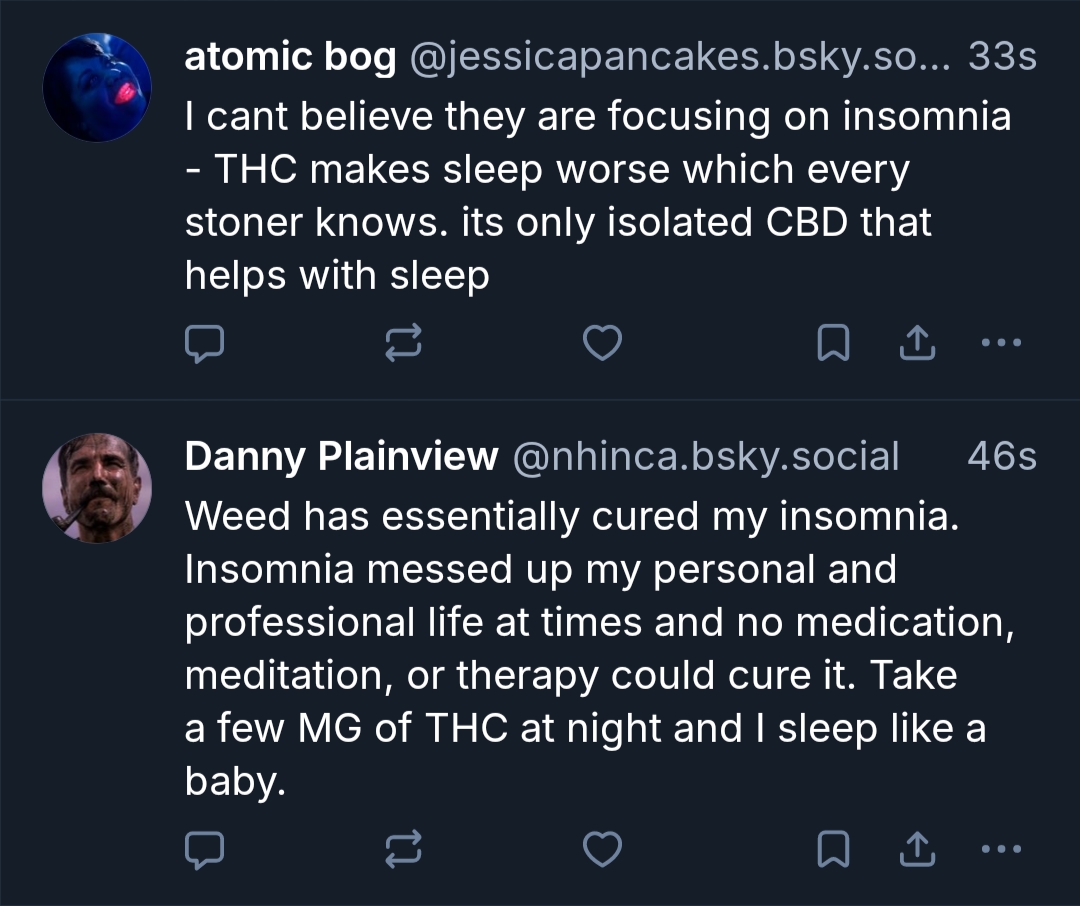Repost Danny Plainview's weed post
The height and width of the screenshot is (906, 1080).
pyautogui.click(x=404, y=850)
